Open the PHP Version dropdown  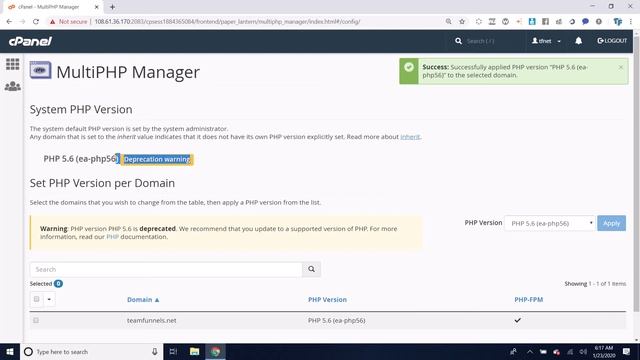tap(549, 223)
